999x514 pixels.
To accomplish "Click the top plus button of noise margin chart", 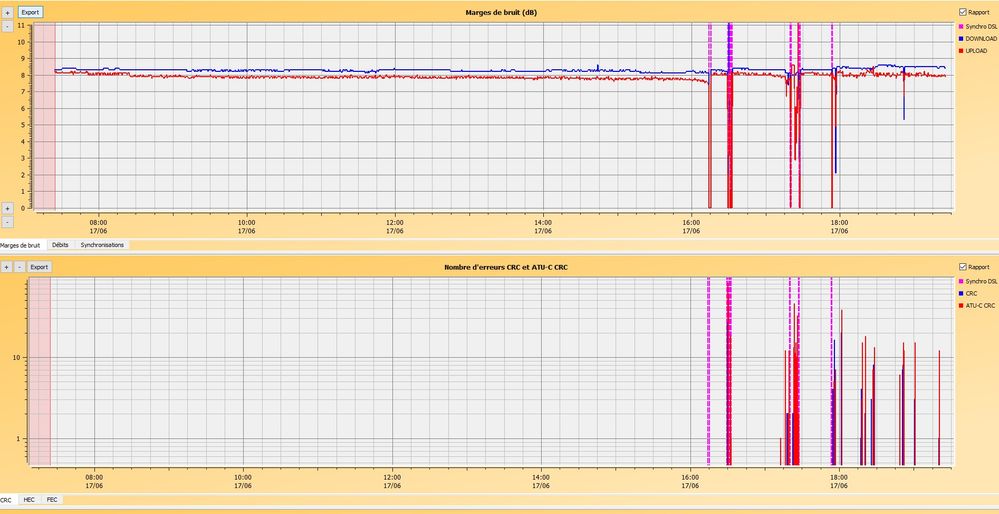I will pyautogui.click(x=7, y=12).
